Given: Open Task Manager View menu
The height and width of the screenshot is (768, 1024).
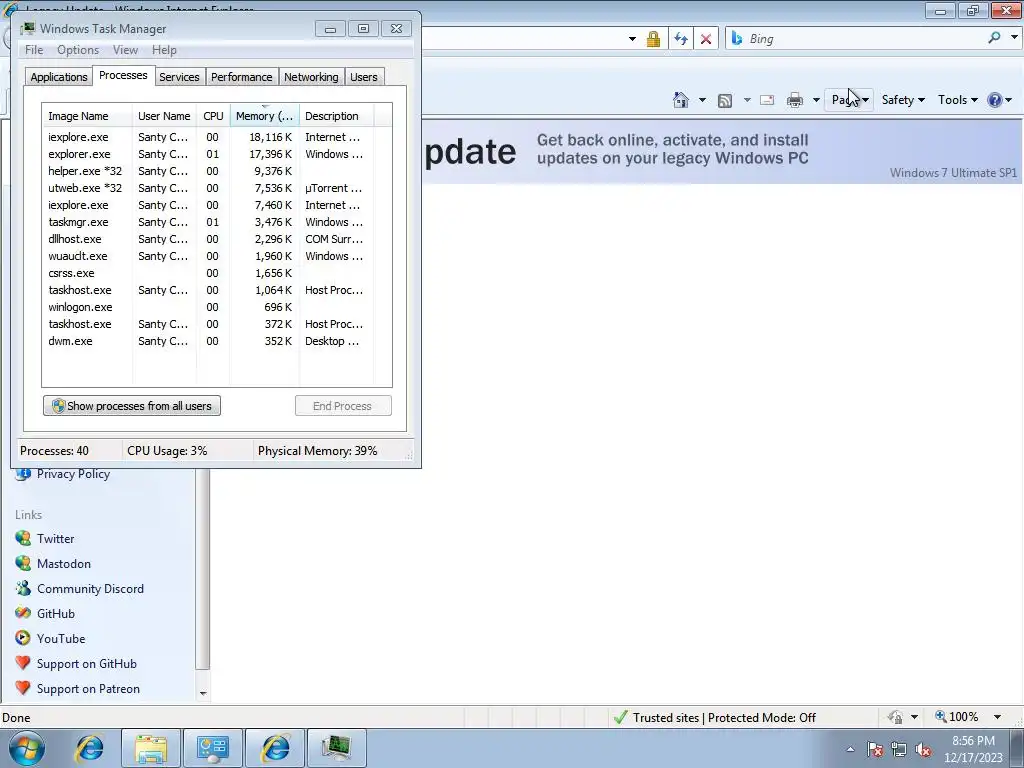Looking at the screenshot, I should (125, 50).
